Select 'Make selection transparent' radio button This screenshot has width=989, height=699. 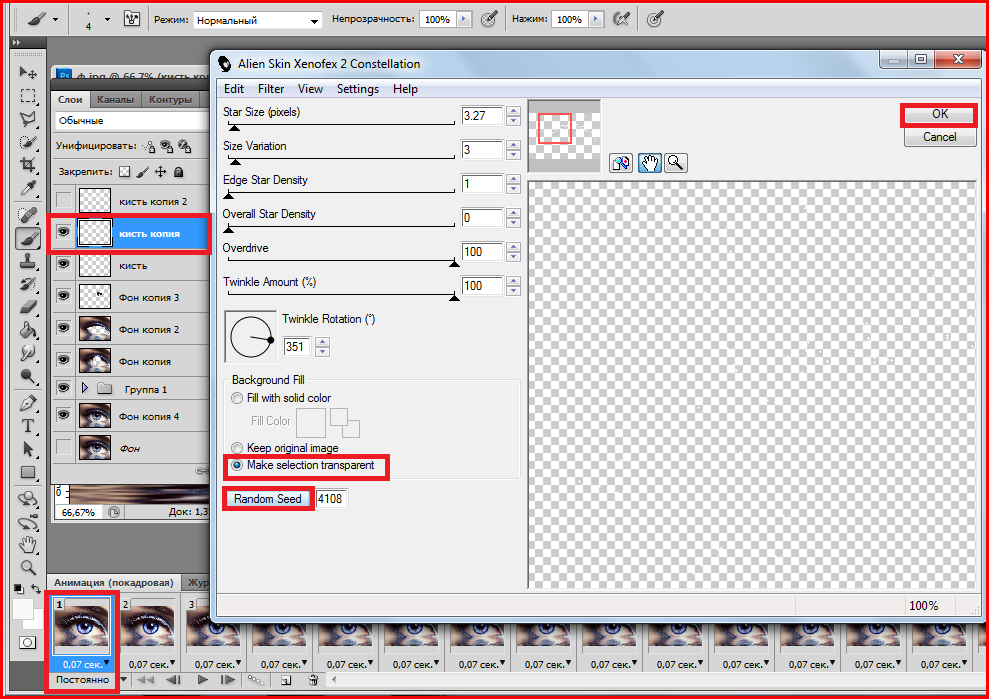237,466
